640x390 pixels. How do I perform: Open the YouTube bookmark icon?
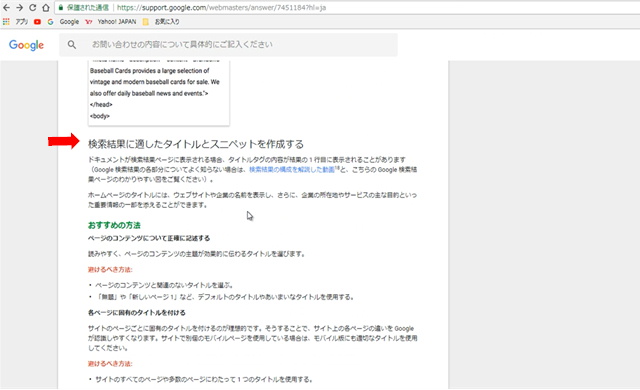click(37, 22)
